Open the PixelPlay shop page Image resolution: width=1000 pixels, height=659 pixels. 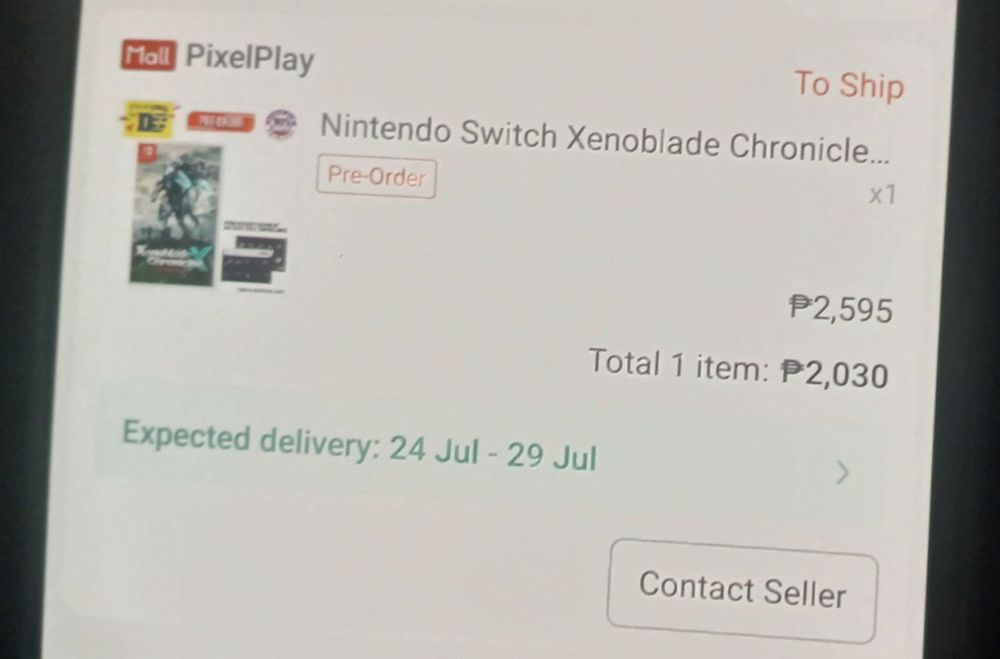[x=250, y=59]
